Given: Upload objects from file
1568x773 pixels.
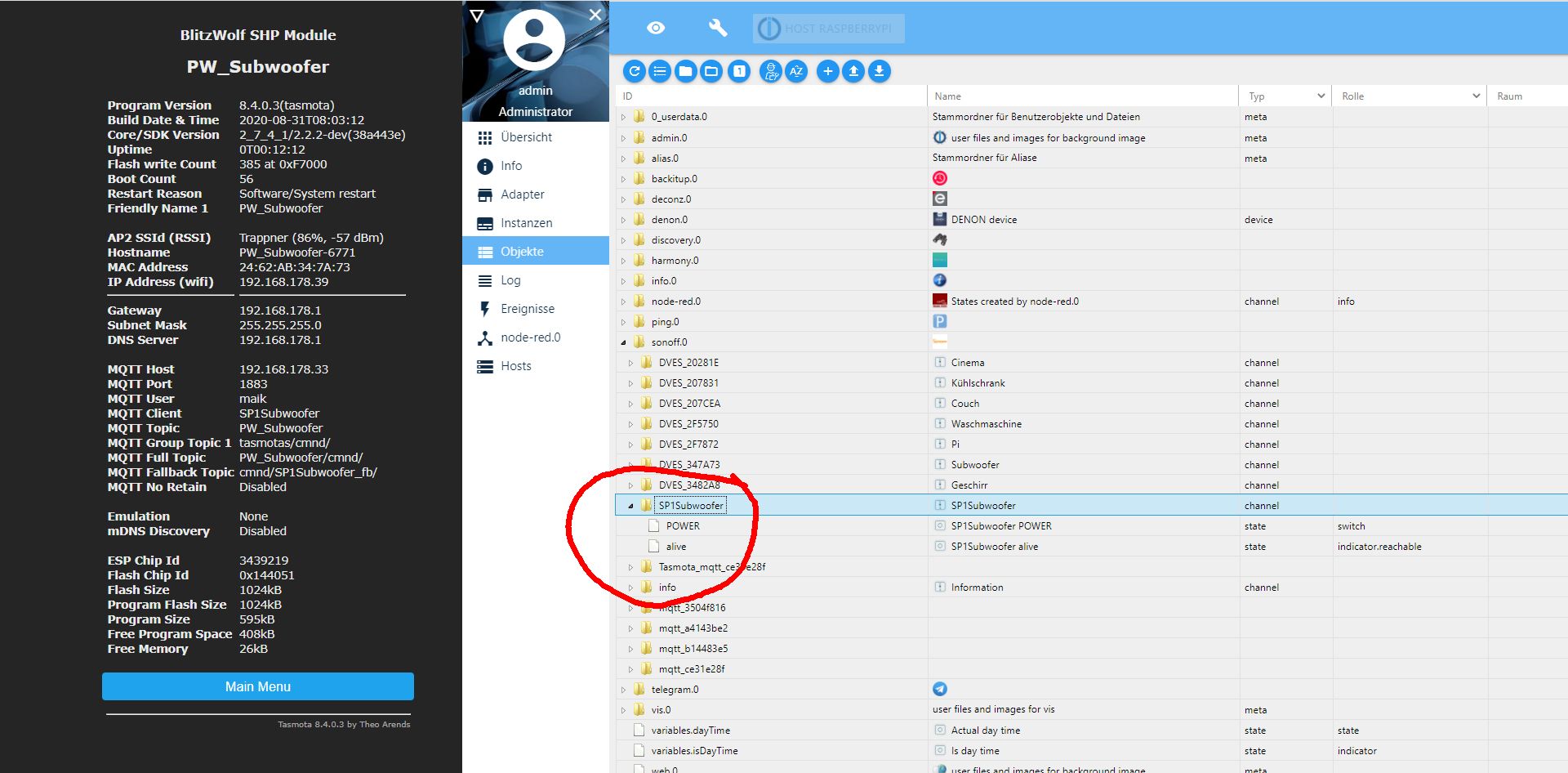Looking at the screenshot, I should (x=853, y=71).
